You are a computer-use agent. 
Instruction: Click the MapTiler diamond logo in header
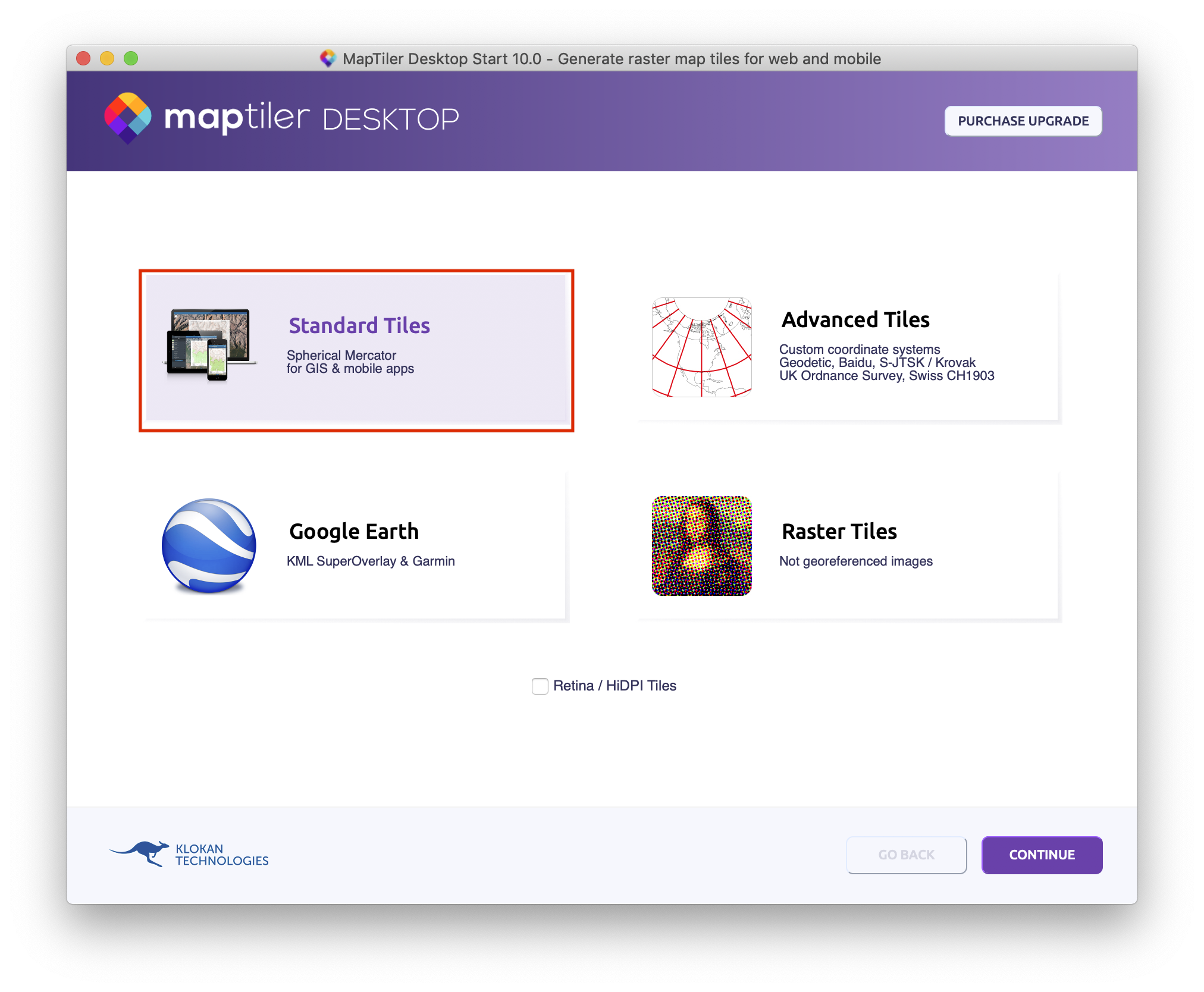128,117
